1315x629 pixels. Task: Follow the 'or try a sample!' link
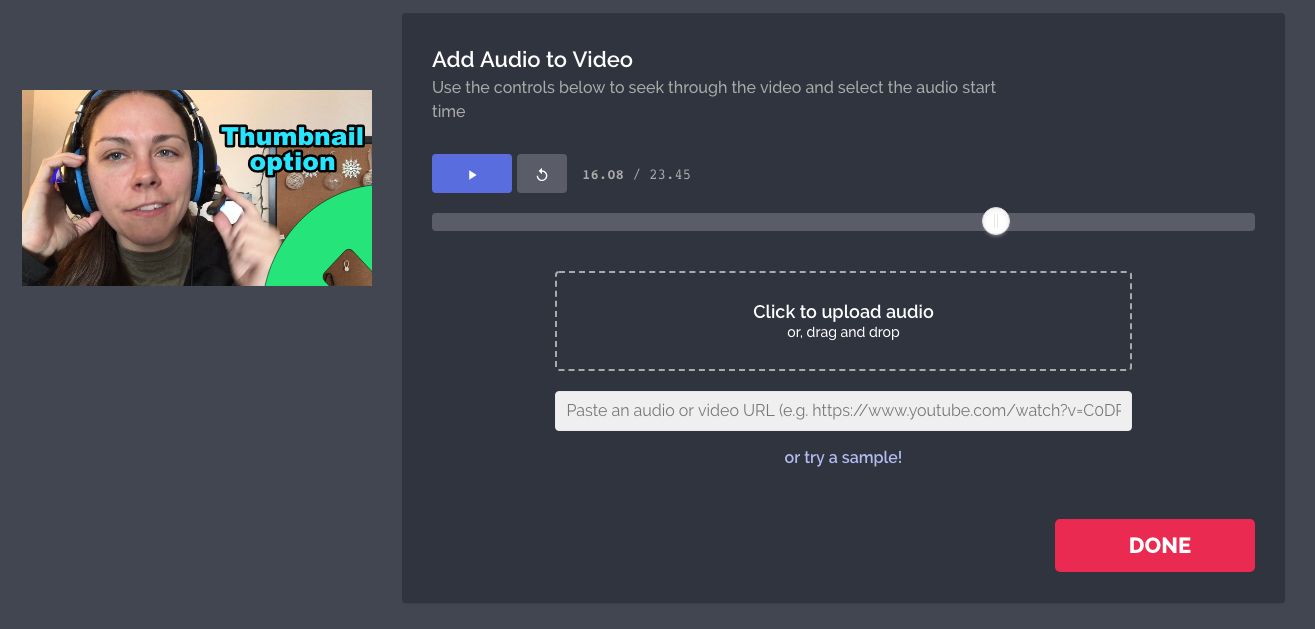click(x=843, y=458)
